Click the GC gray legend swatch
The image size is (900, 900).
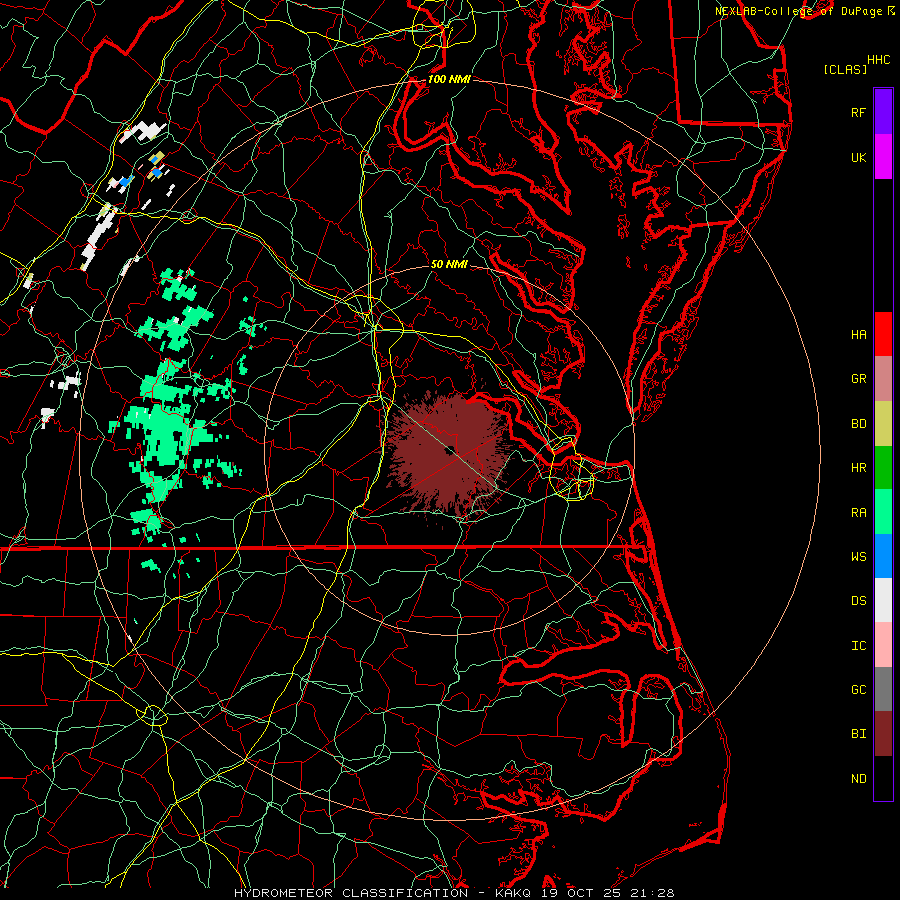tap(883, 689)
